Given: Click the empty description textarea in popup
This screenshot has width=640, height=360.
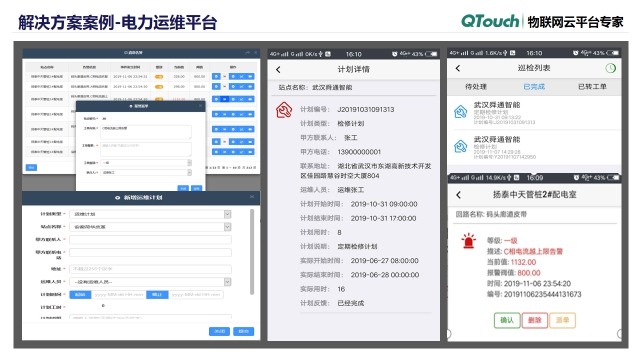Looking at the screenshot, I should 146,149.
